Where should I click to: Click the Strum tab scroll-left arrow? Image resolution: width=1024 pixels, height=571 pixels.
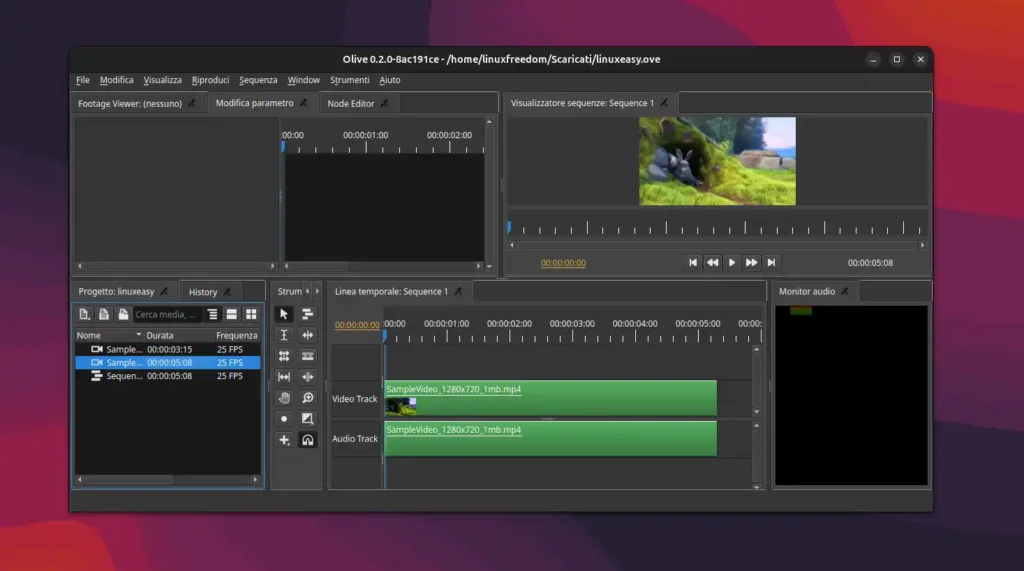click(308, 291)
